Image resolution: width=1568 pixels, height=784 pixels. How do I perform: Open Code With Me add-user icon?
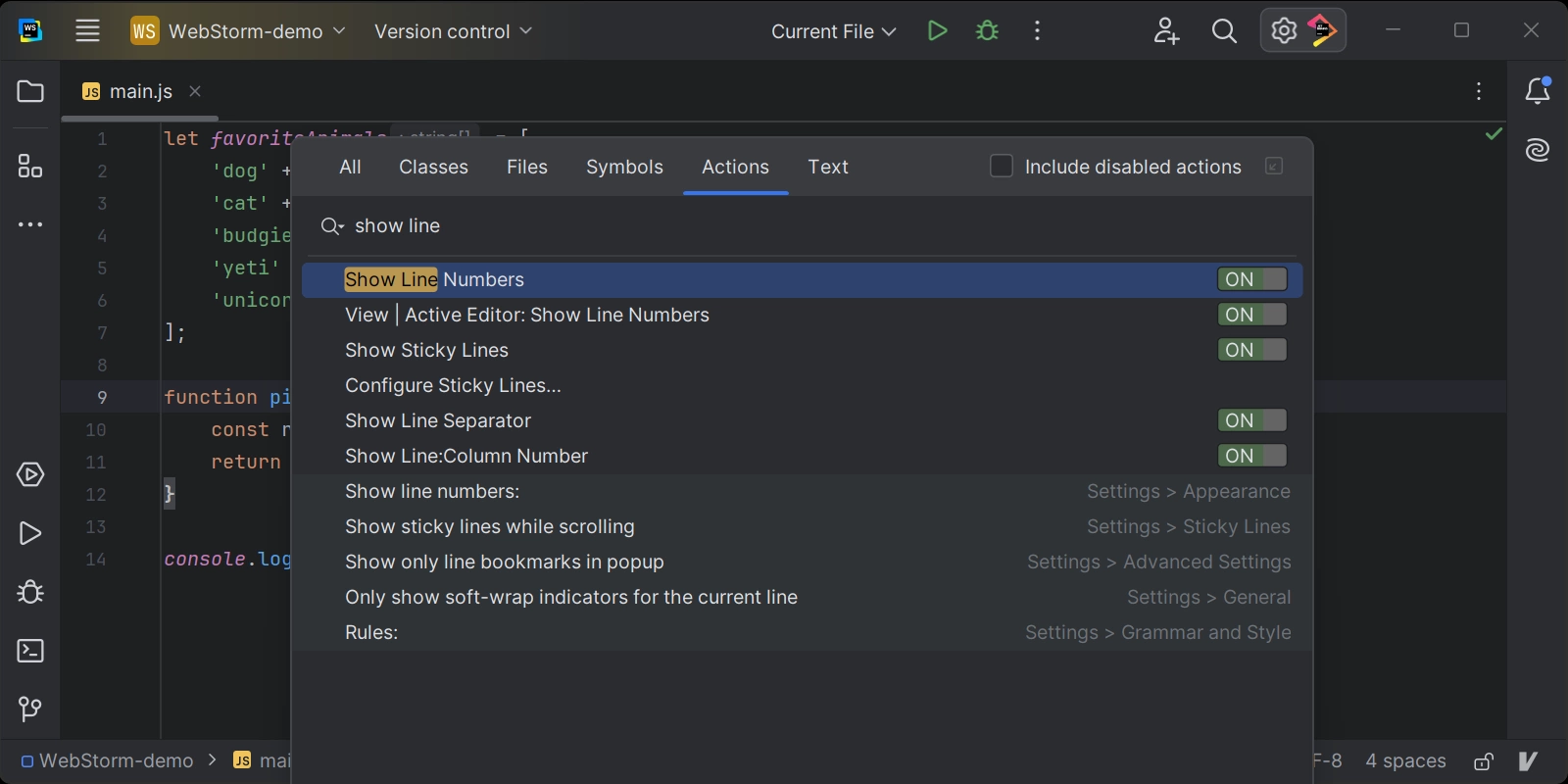1166,30
